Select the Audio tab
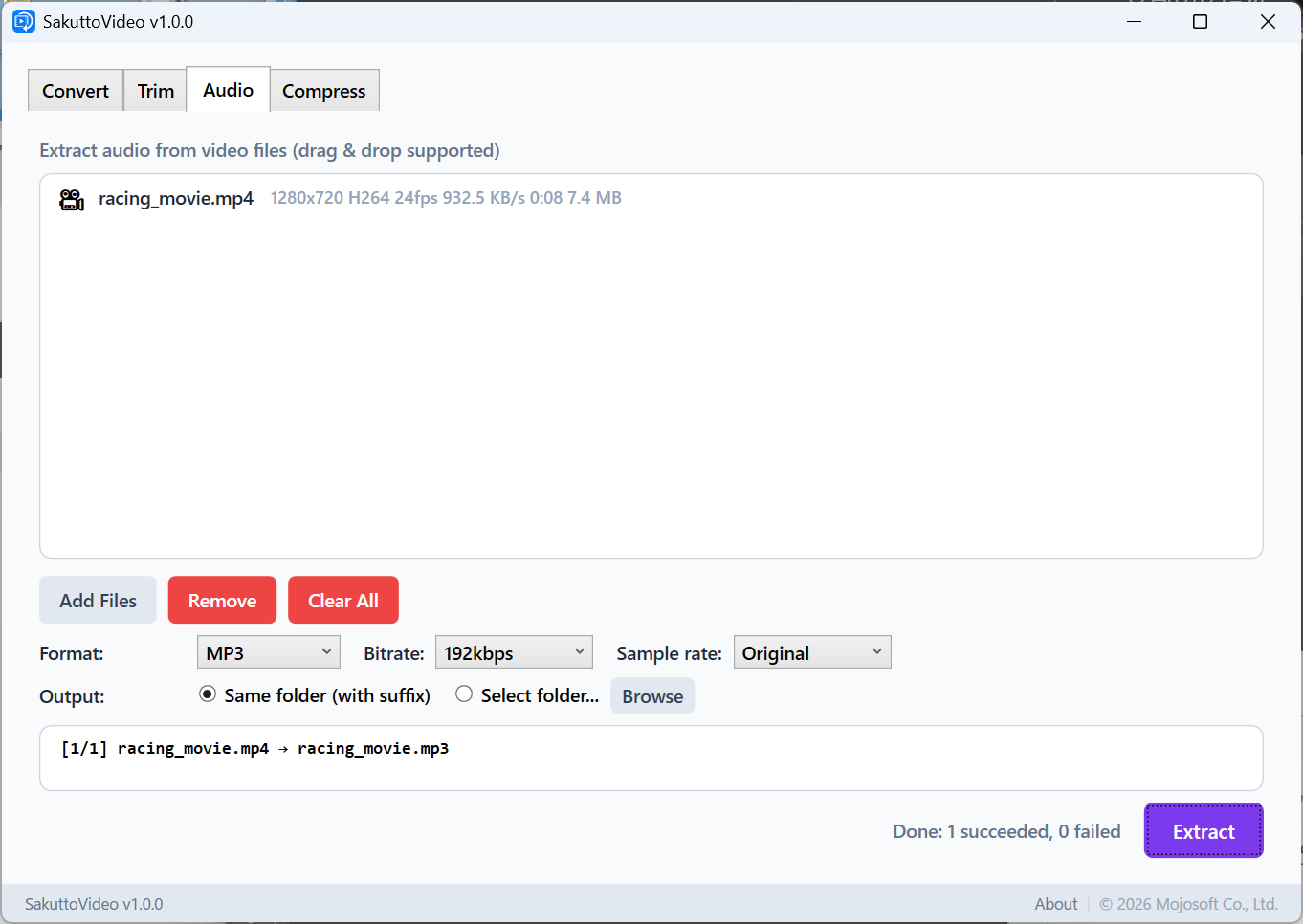 [x=228, y=90]
